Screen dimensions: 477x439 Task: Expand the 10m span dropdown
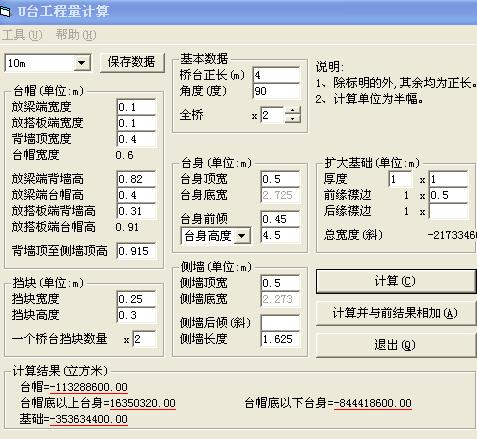coord(82,63)
